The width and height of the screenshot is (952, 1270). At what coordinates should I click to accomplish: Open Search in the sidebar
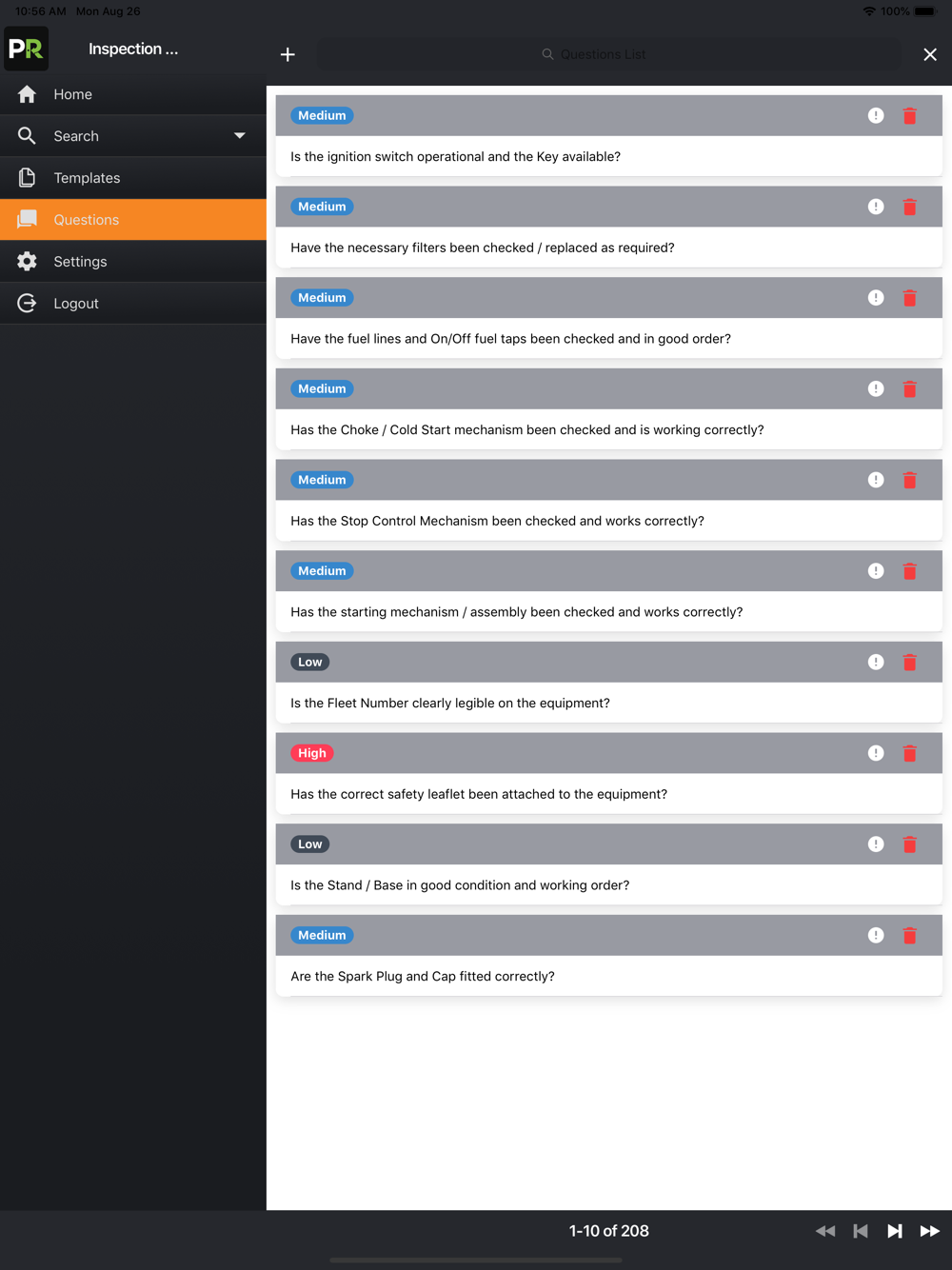(133, 136)
